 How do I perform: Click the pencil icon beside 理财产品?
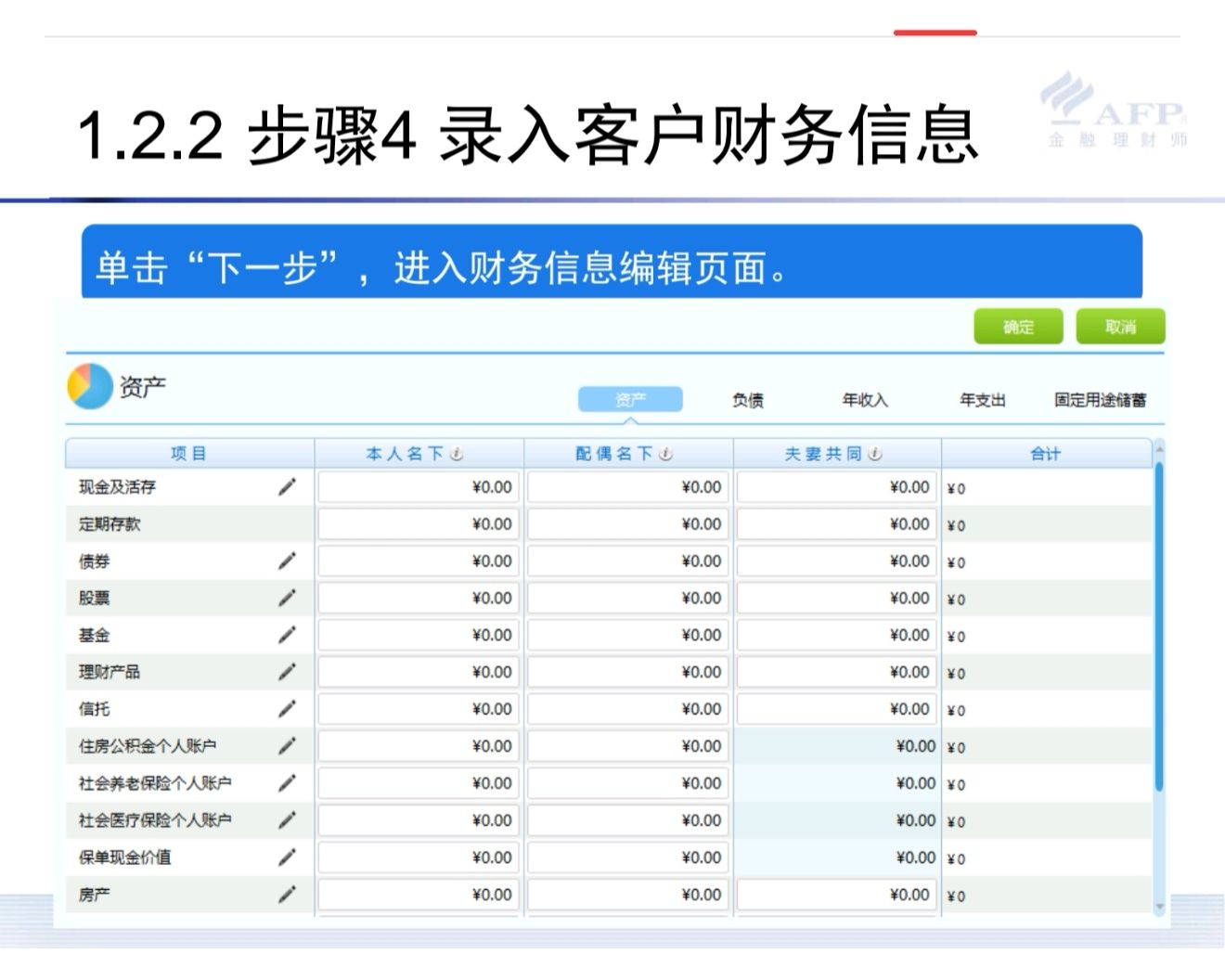coord(288,672)
